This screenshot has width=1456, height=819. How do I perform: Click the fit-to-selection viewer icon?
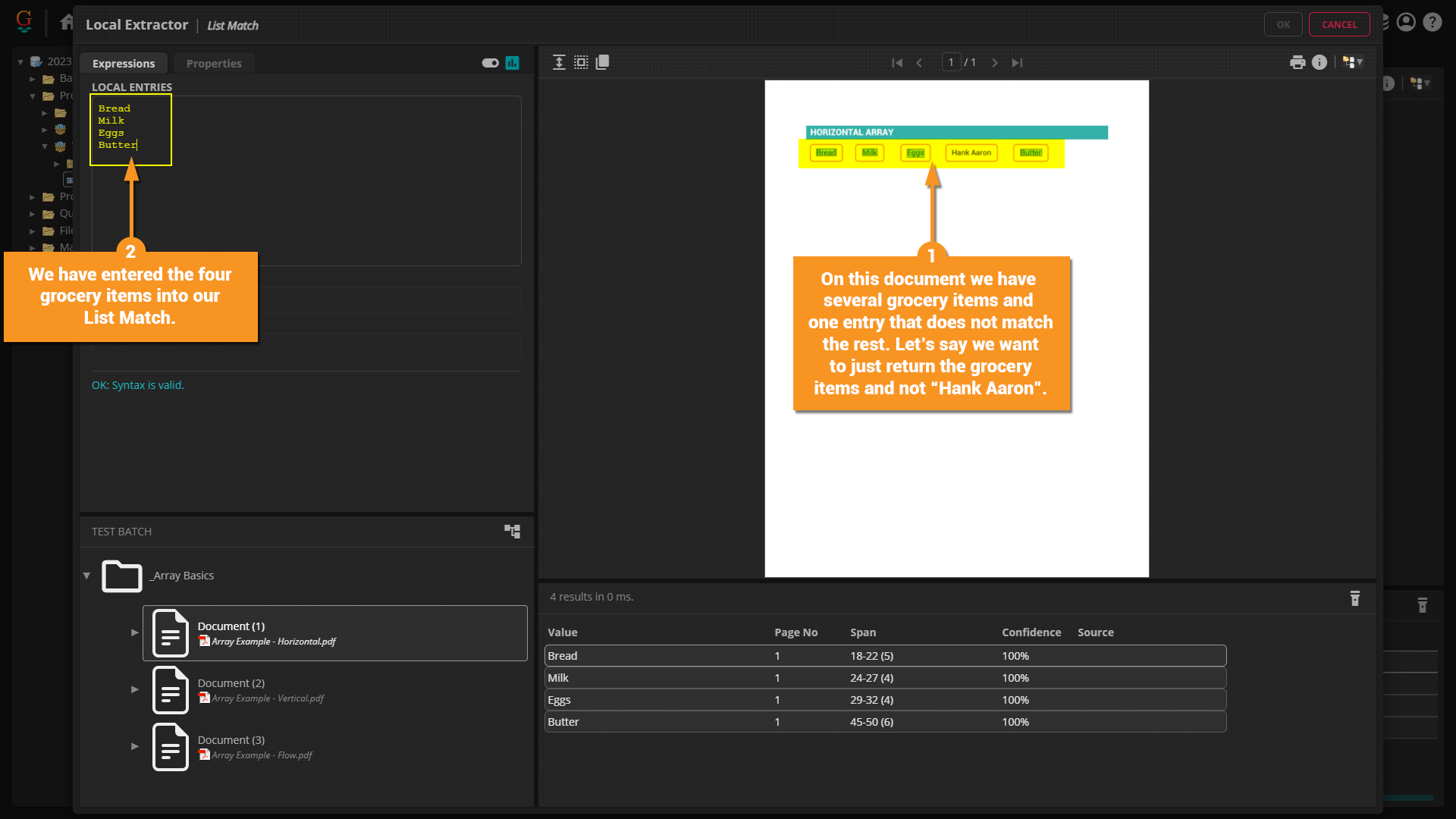[581, 62]
